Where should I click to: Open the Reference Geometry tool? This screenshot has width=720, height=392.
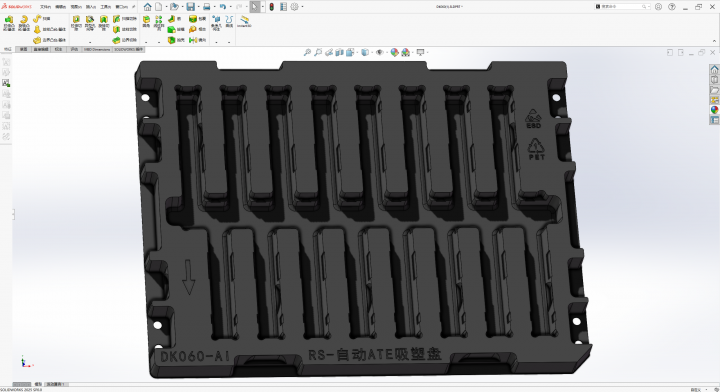pos(216,22)
